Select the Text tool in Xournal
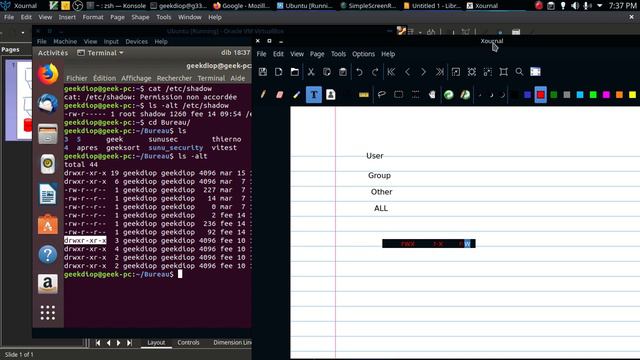640x360 pixels. 313,95
